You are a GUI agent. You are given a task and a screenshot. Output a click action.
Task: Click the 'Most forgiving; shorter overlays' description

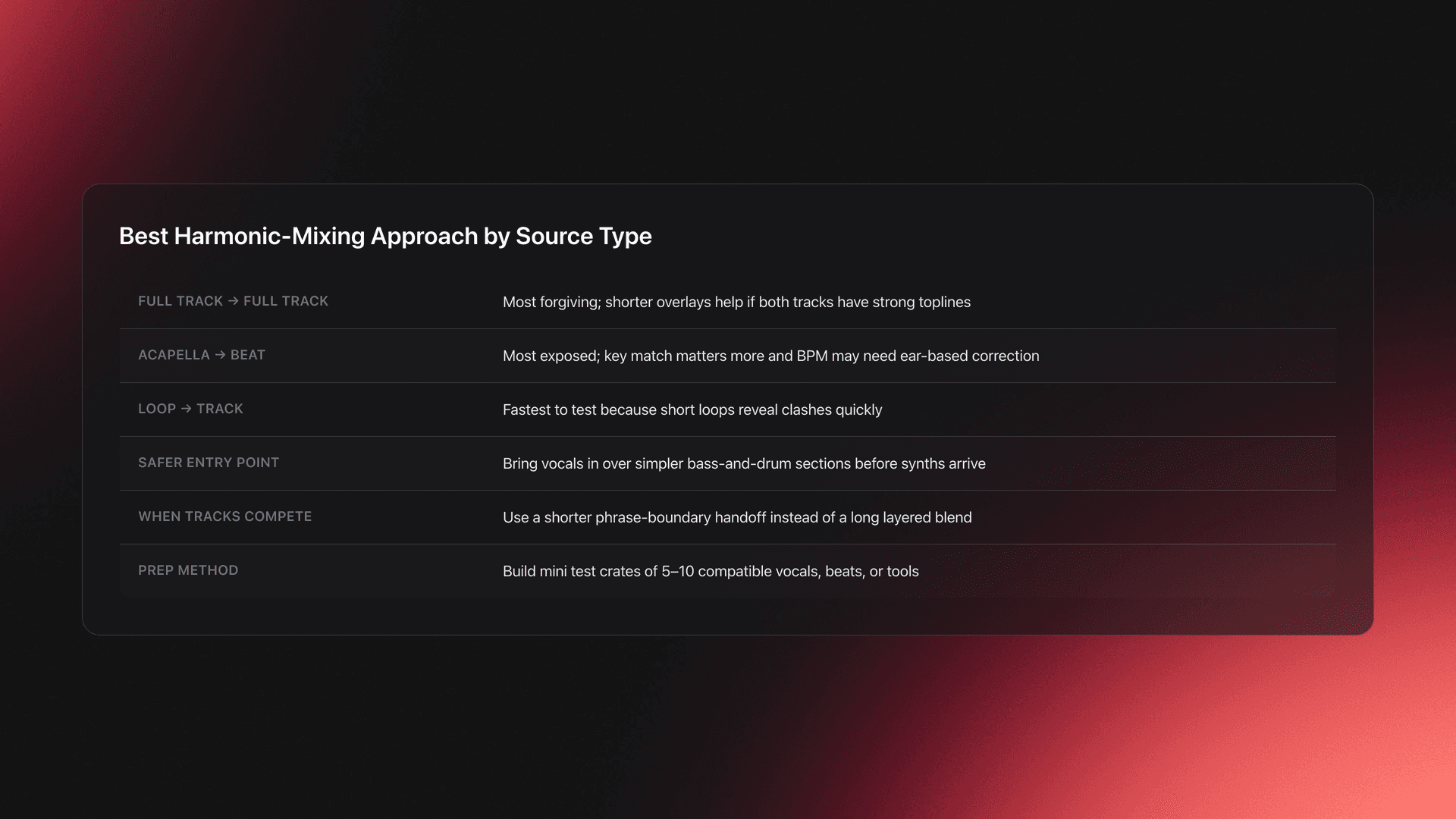coord(736,302)
